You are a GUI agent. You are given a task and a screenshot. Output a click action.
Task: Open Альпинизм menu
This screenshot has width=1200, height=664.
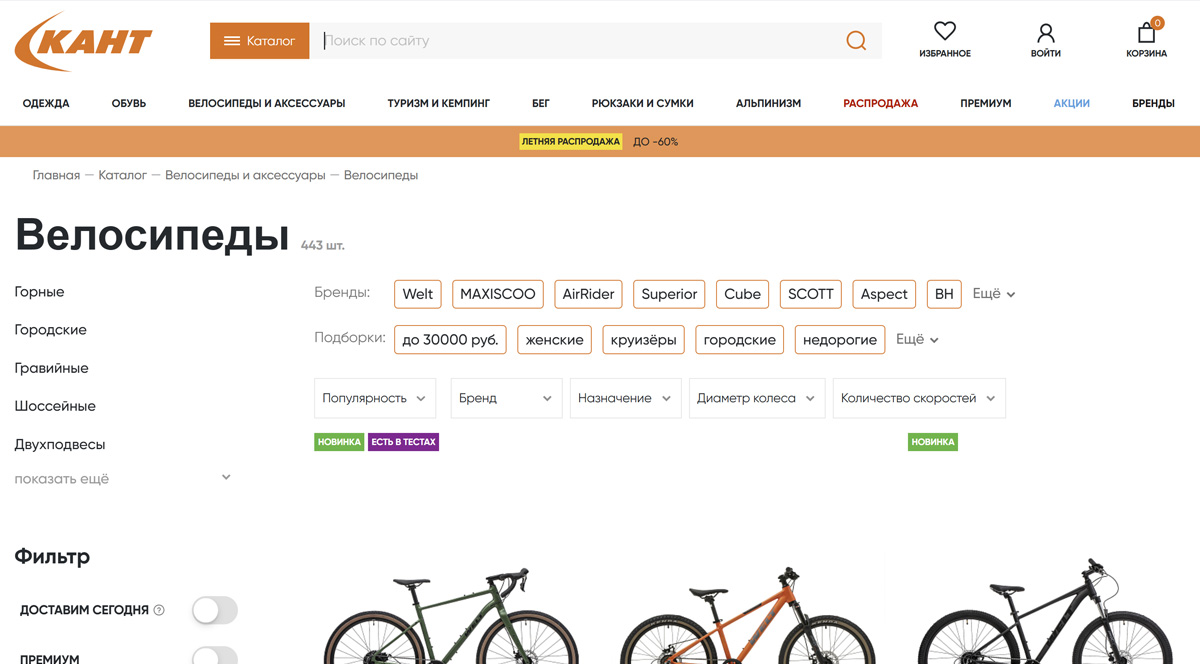(768, 103)
